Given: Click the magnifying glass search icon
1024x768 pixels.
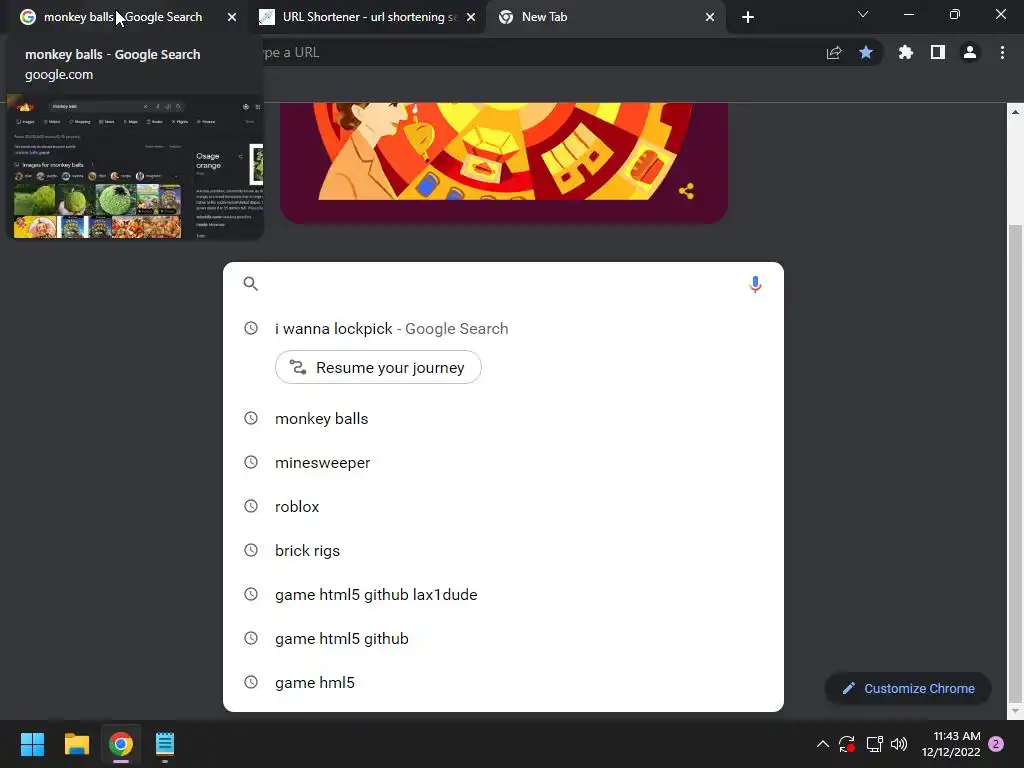Looking at the screenshot, I should [x=251, y=283].
